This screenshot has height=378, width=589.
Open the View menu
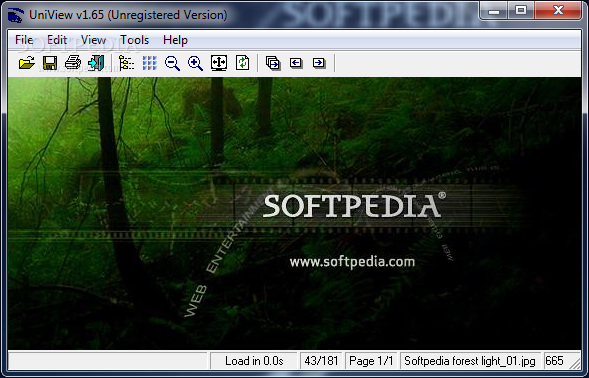93,40
